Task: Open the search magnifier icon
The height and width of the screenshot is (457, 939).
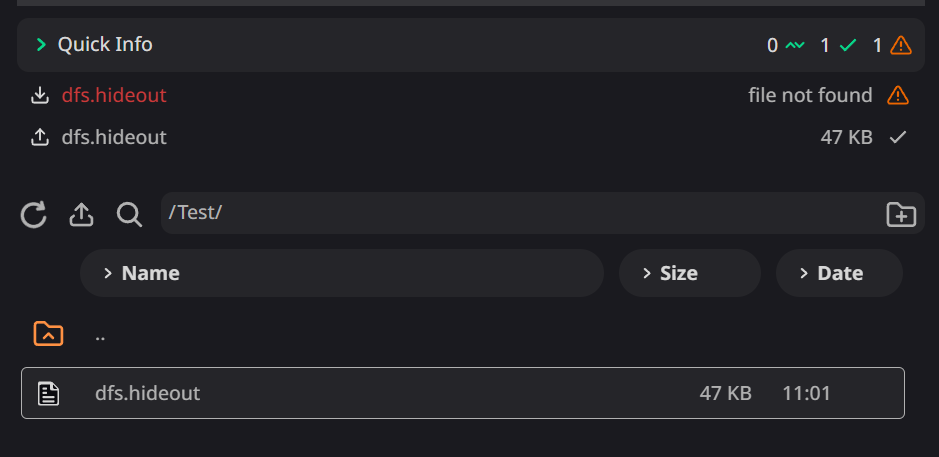Action: (x=129, y=214)
